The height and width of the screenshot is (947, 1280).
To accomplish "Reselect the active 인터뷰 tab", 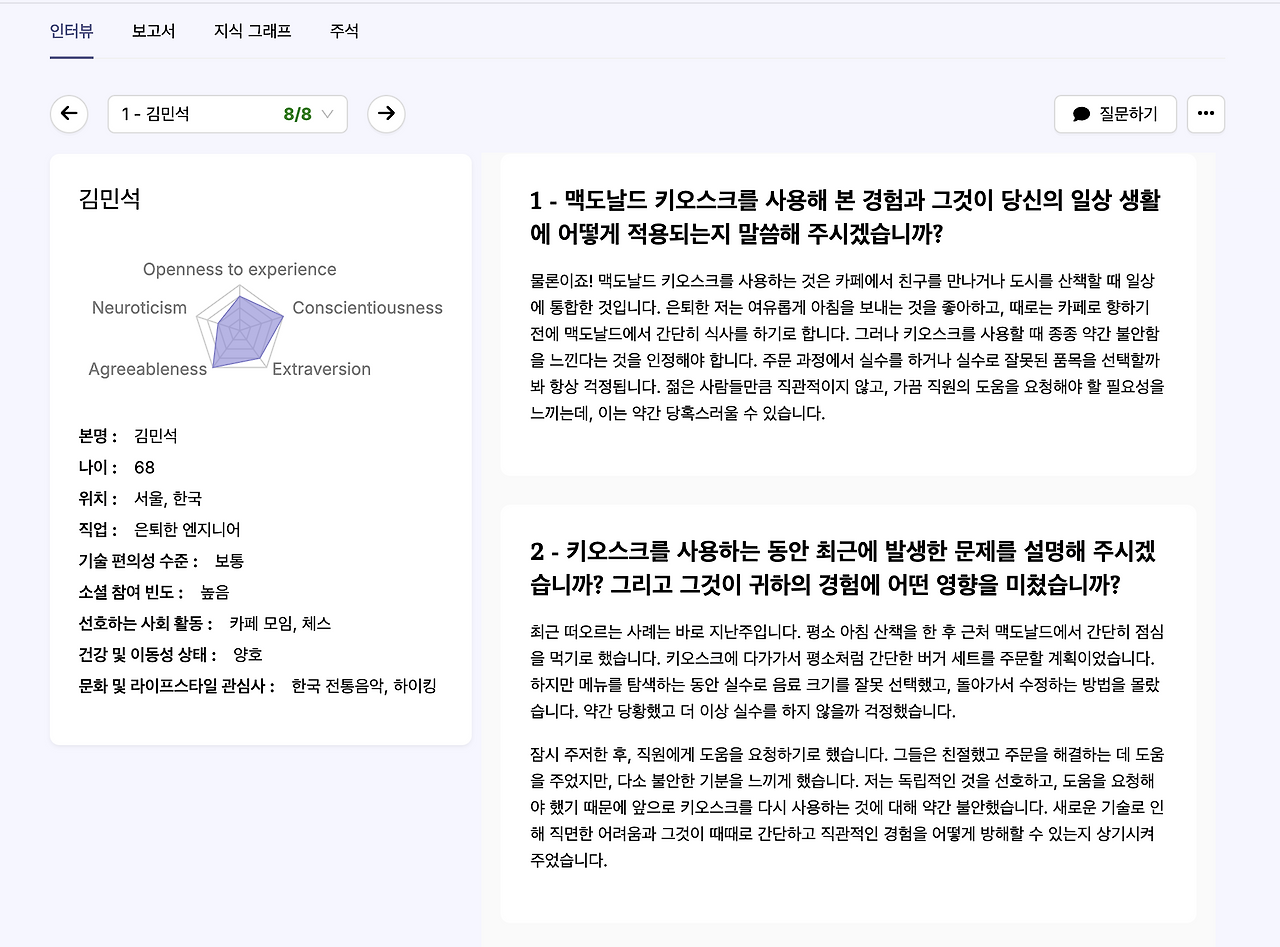I will pyautogui.click(x=71, y=31).
